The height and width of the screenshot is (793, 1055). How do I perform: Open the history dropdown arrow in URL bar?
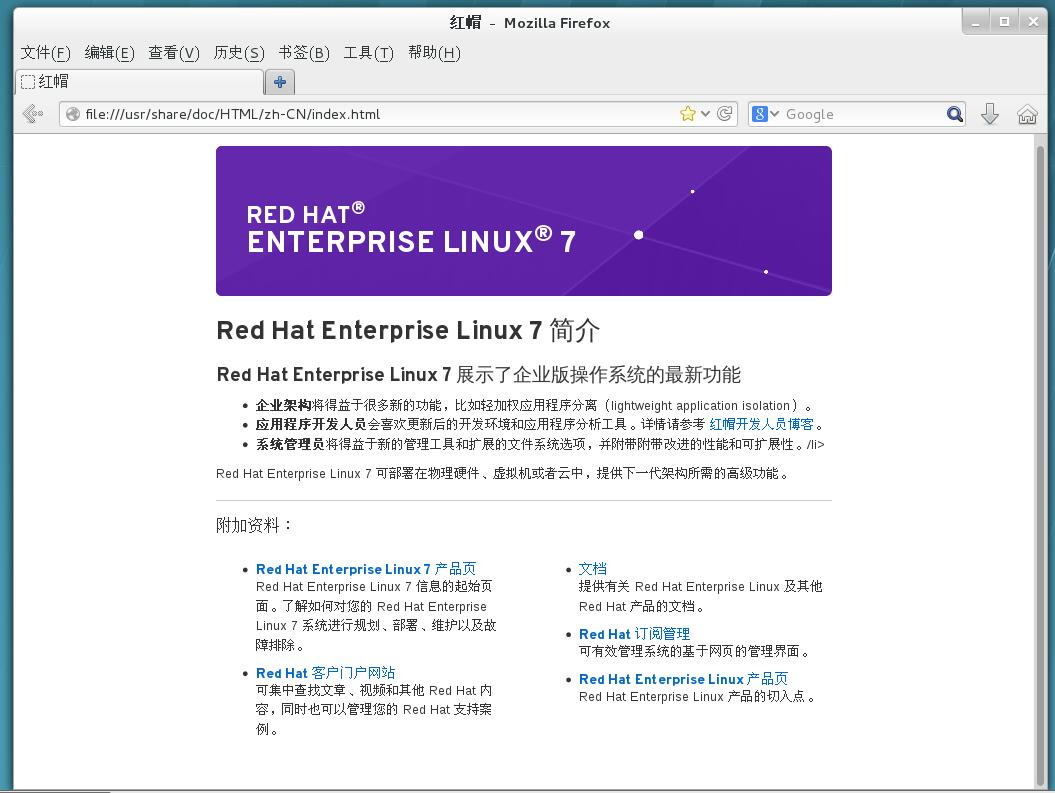[705, 114]
